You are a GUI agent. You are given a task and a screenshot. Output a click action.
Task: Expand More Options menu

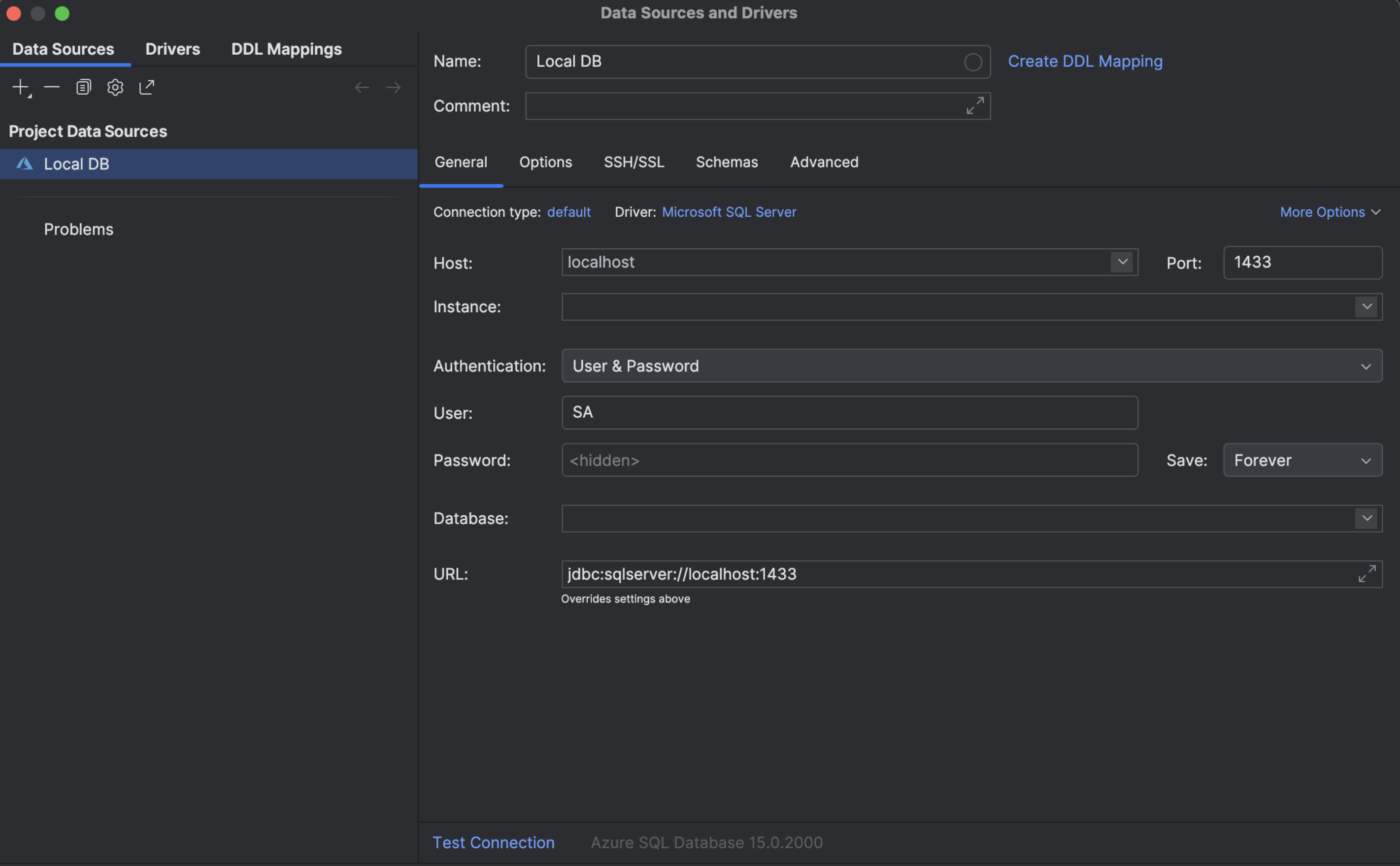1330,212
